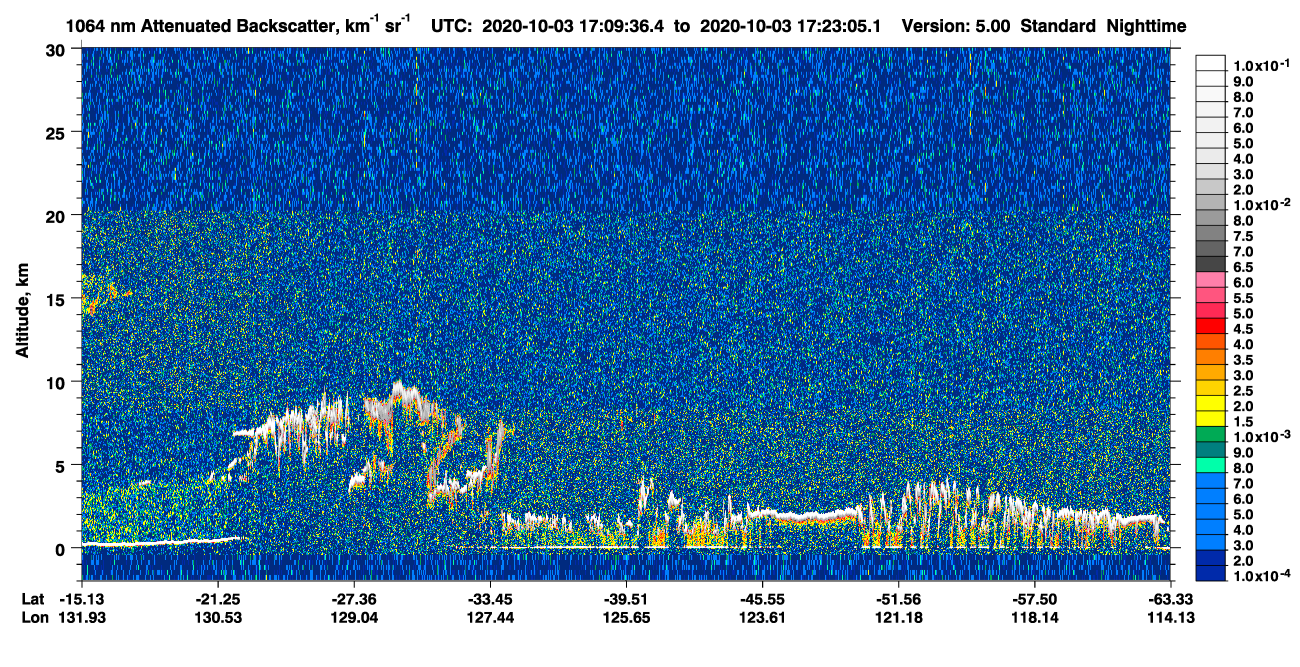The width and height of the screenshot is (1300, 667).
Task: Click longitude value '118.14'
Action: coord(1034,617)
